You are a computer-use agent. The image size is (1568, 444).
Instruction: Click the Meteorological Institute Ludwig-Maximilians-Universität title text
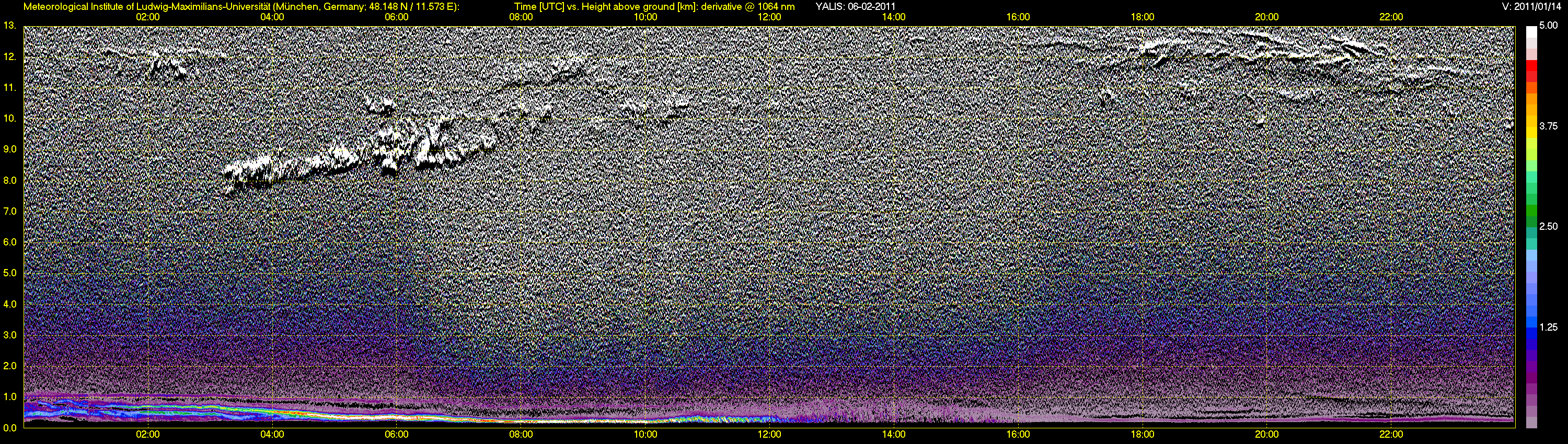pos(241,7)
